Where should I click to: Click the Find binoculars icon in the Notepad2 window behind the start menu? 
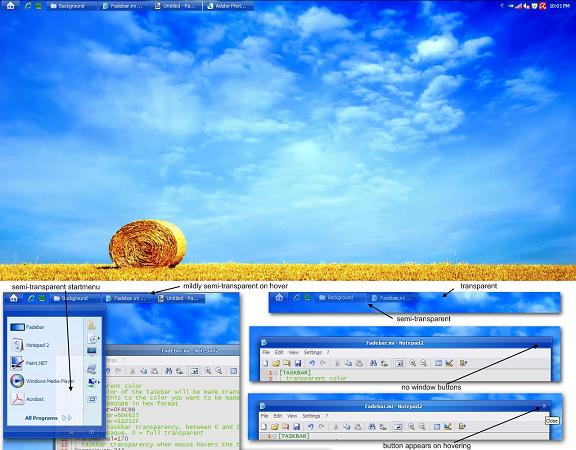pyautogui.click(x=169, y=371)
